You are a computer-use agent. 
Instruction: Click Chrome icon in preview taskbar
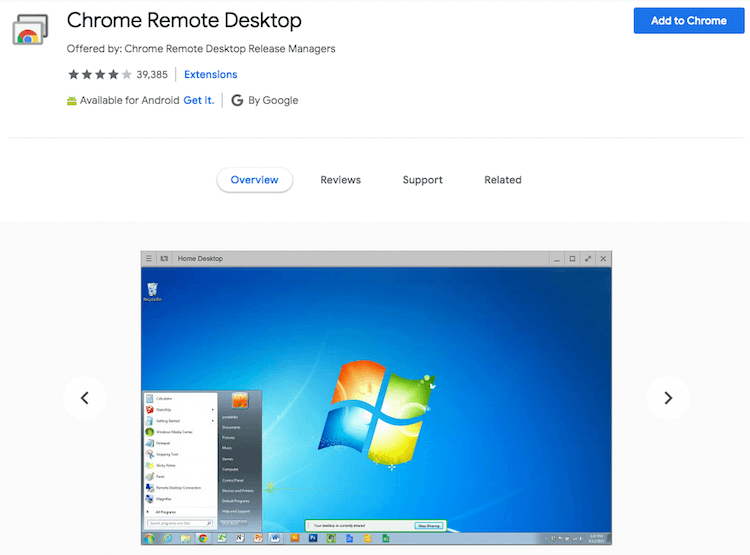[x=203, y=539]
